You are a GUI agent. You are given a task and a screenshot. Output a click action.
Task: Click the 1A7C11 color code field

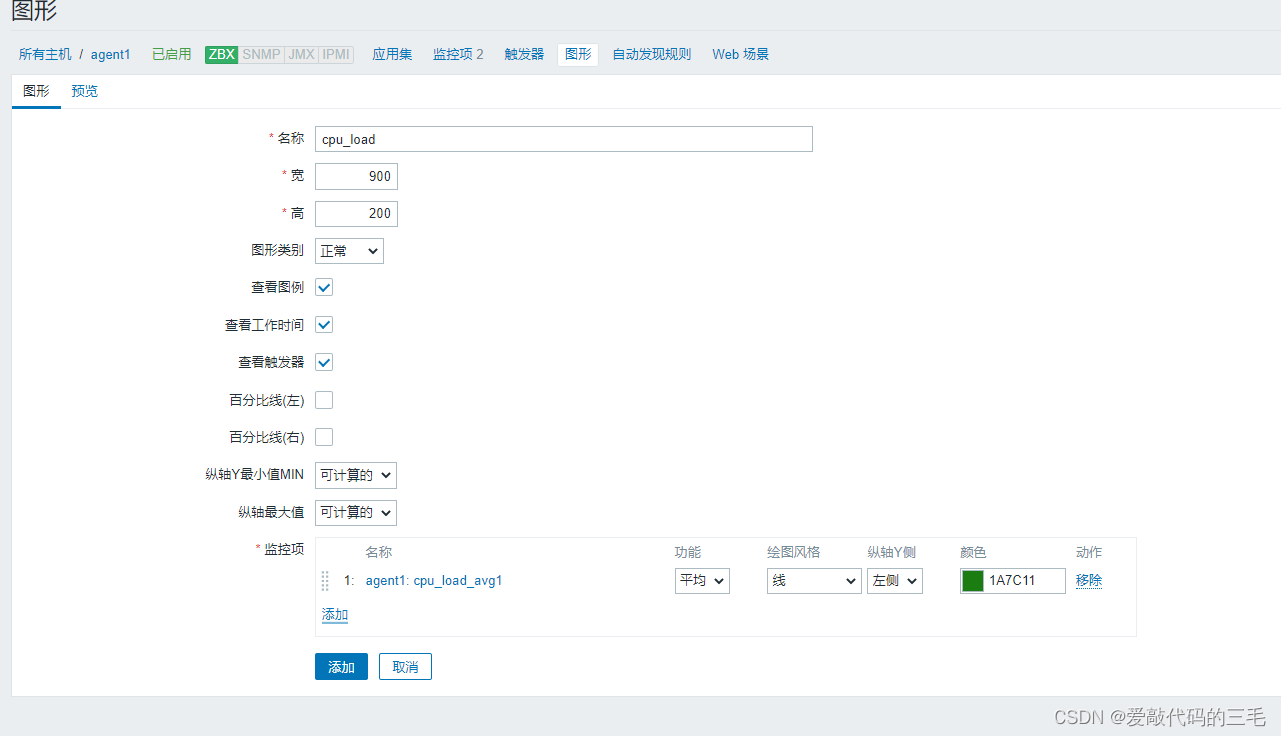pyautogui.click(x=1025, y=581)
